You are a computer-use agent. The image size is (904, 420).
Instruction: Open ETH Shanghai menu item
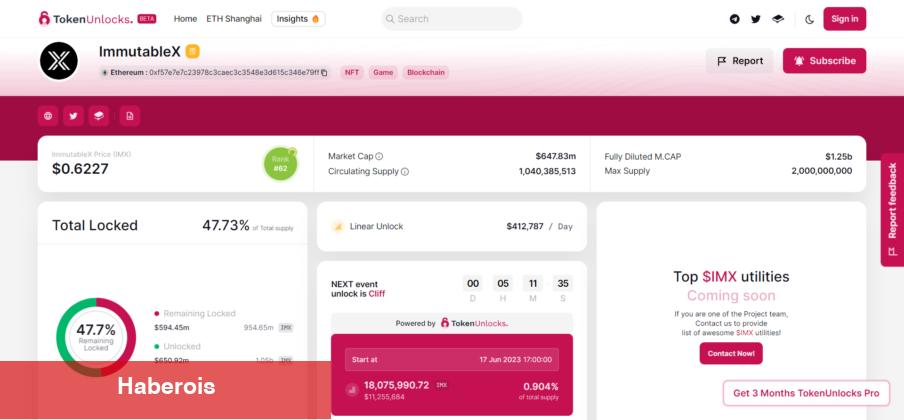(234, 18)
